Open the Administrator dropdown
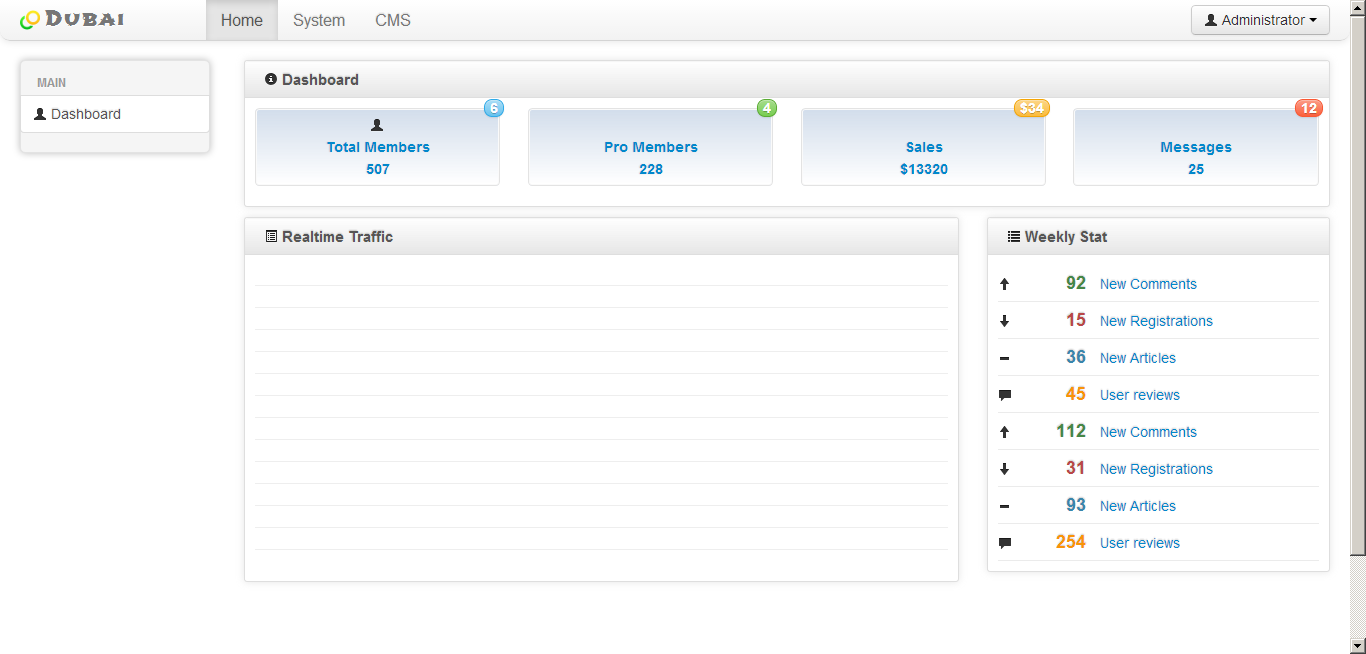 (1260, 20)
